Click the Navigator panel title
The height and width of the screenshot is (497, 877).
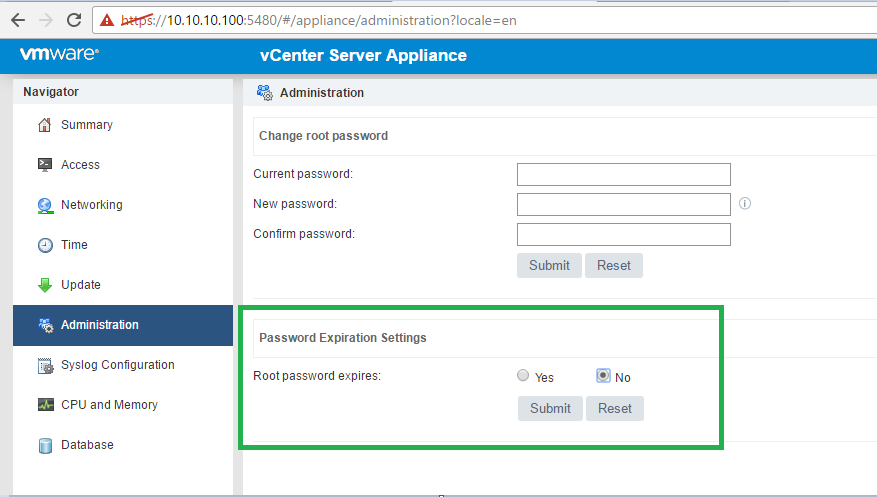(51, 92)
